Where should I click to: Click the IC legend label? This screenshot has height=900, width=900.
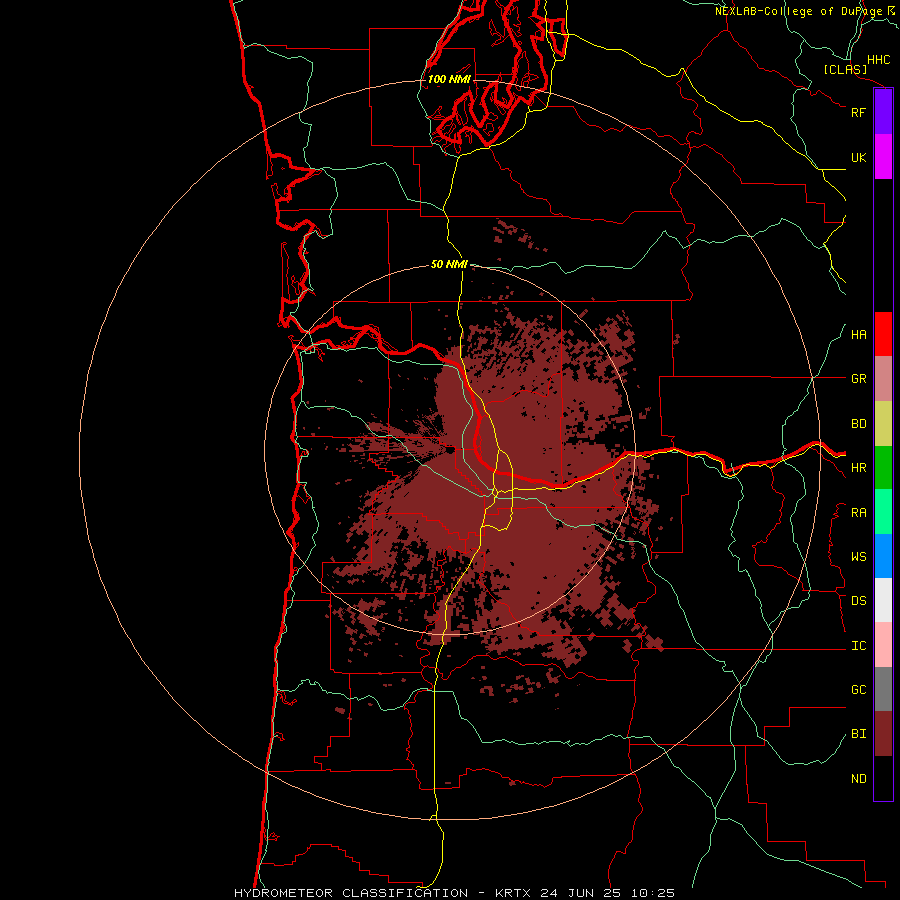858,646
